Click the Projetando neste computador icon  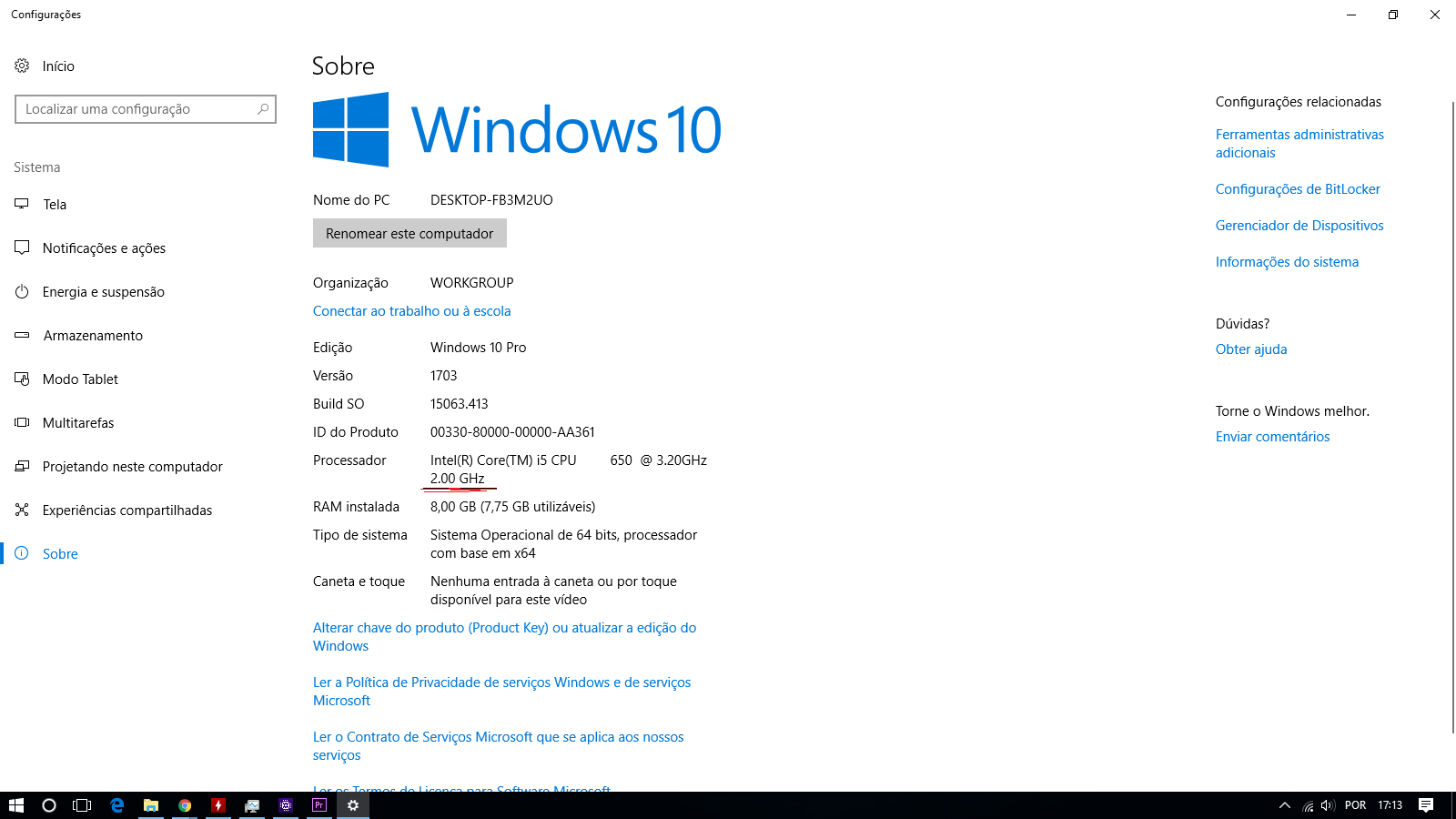point(22,466)
